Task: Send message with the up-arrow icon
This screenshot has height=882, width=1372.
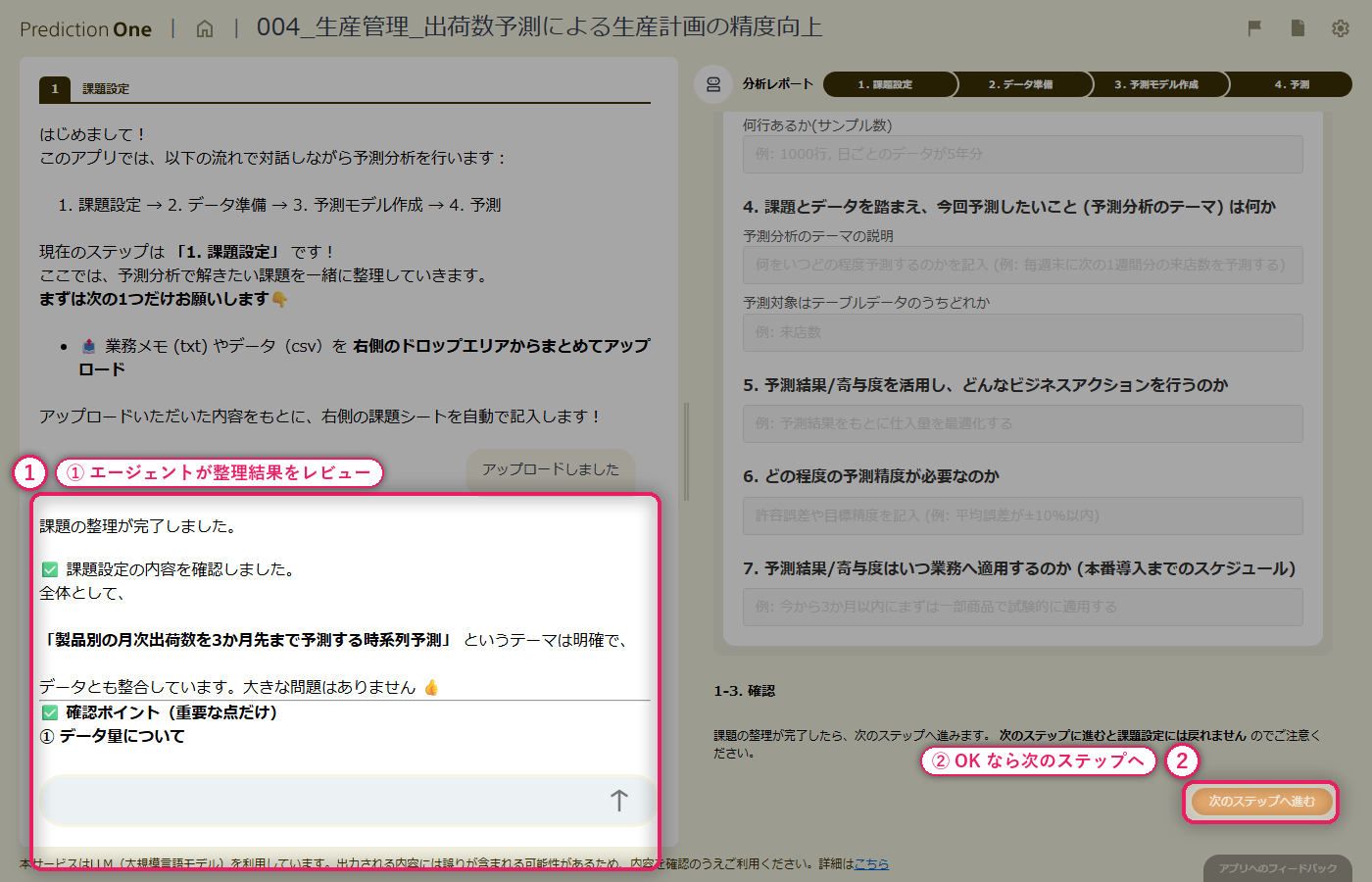Action: [x=618, y=801]
